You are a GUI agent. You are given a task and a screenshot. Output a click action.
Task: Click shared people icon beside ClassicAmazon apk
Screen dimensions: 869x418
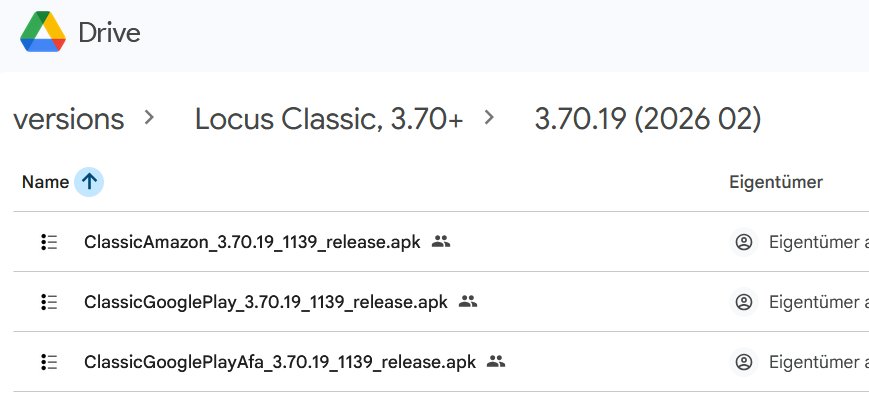click(441, 242)
